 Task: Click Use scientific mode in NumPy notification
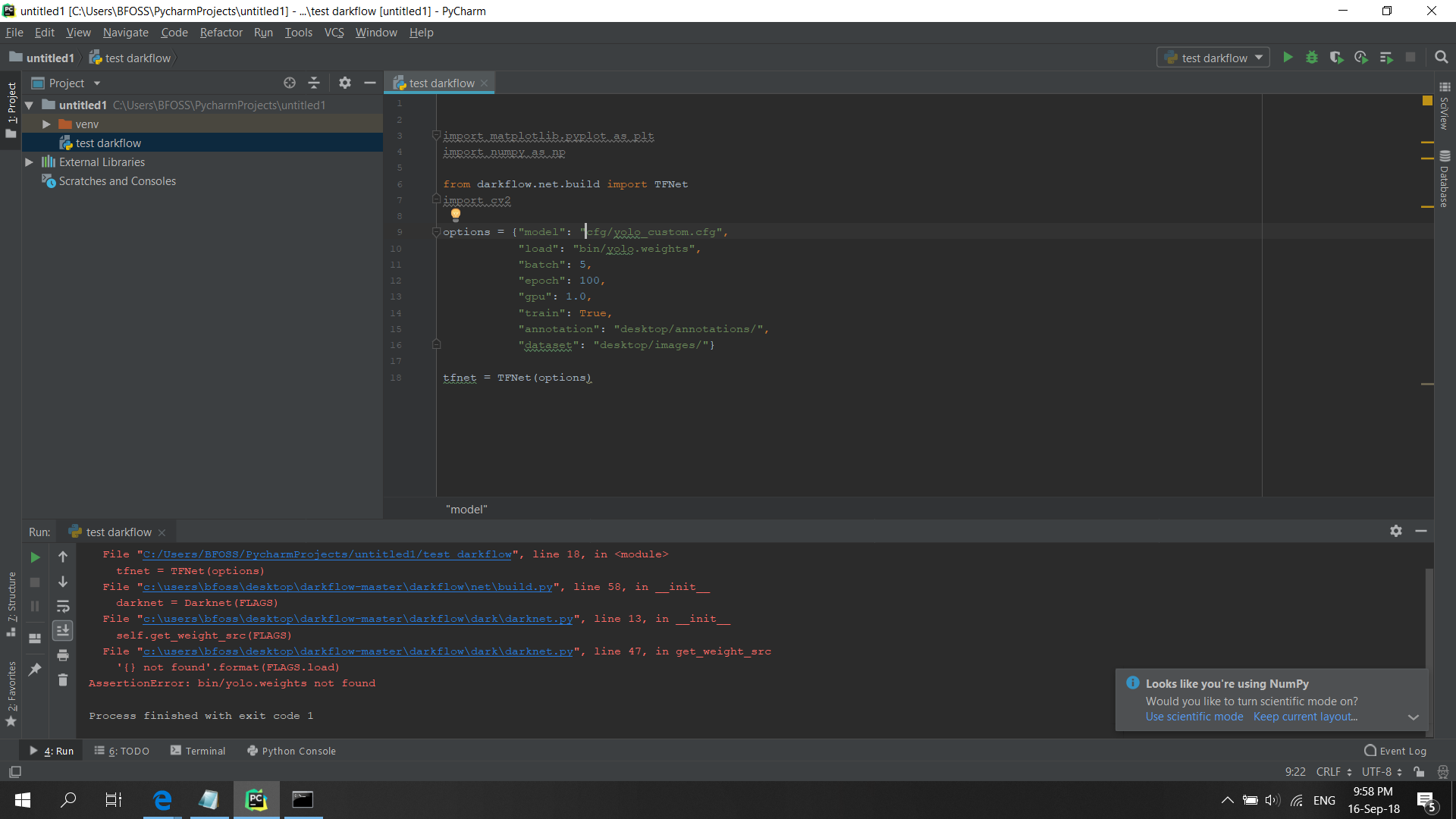point(1193,717)
